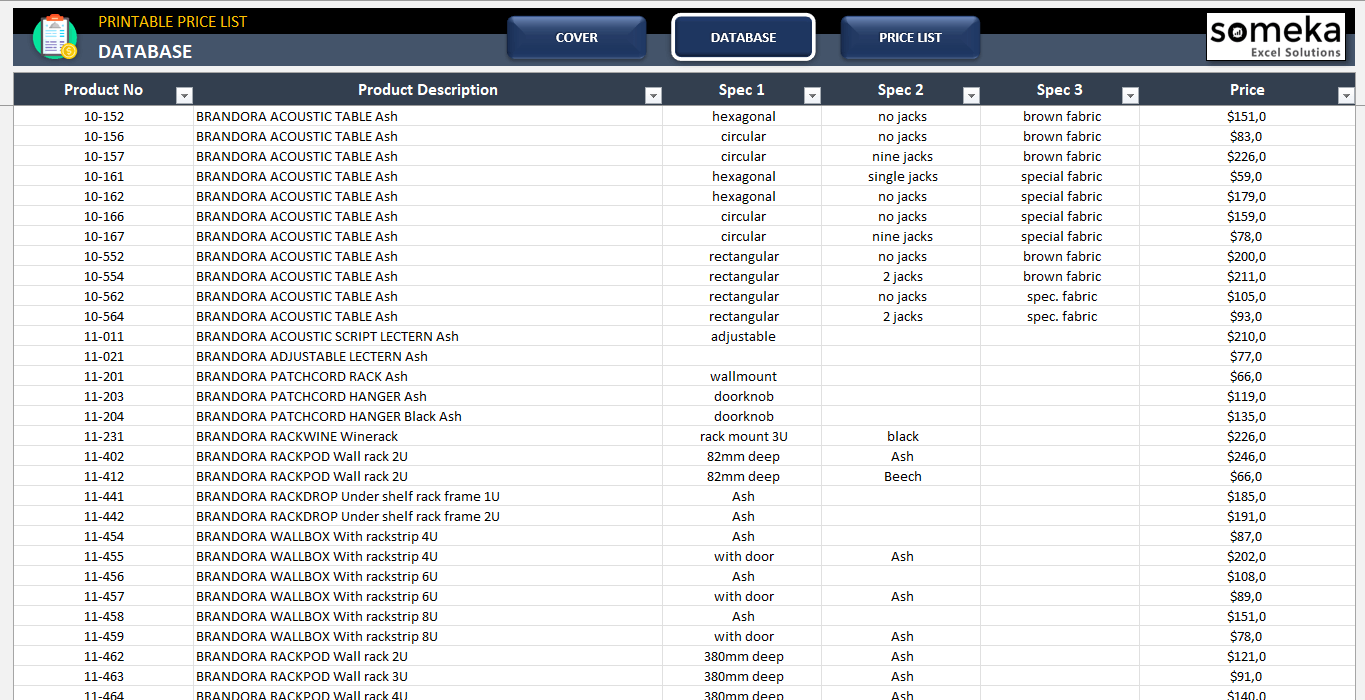Image resolution: width=1365 pixels, height=700 pixels.
Task: Select WALLBOX With rackstrip 4U row 11-454
Action: point(428,537)
